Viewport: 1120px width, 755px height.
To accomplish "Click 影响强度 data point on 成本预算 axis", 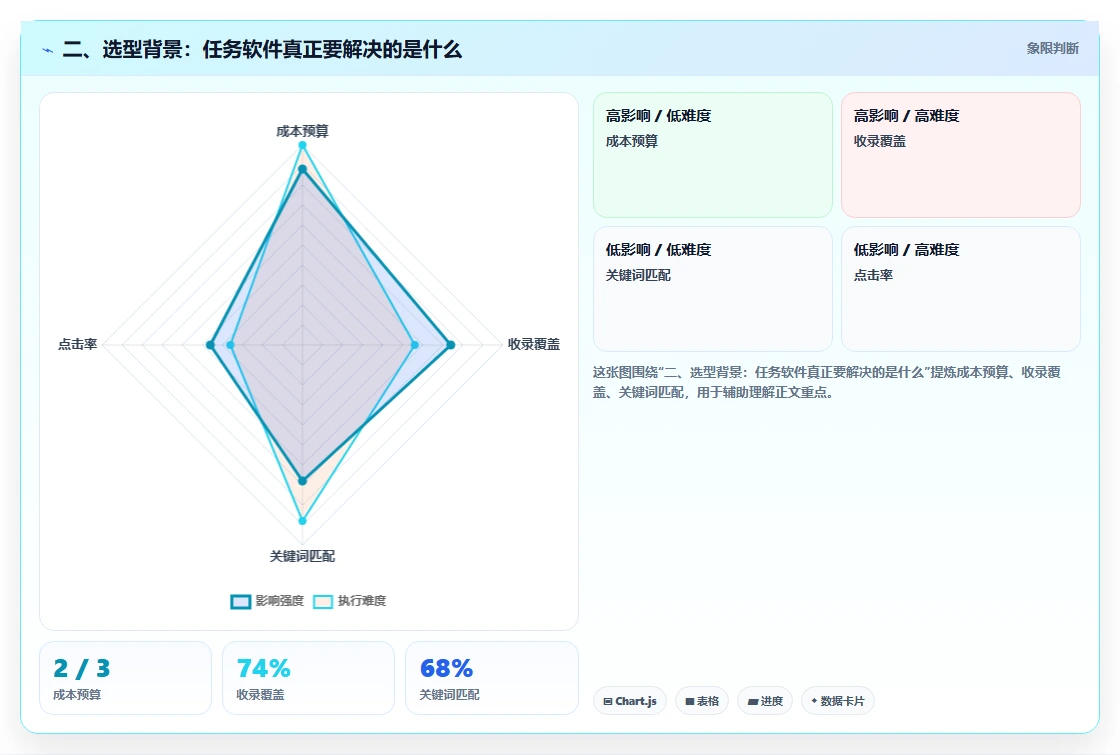I will coord(302,169).
